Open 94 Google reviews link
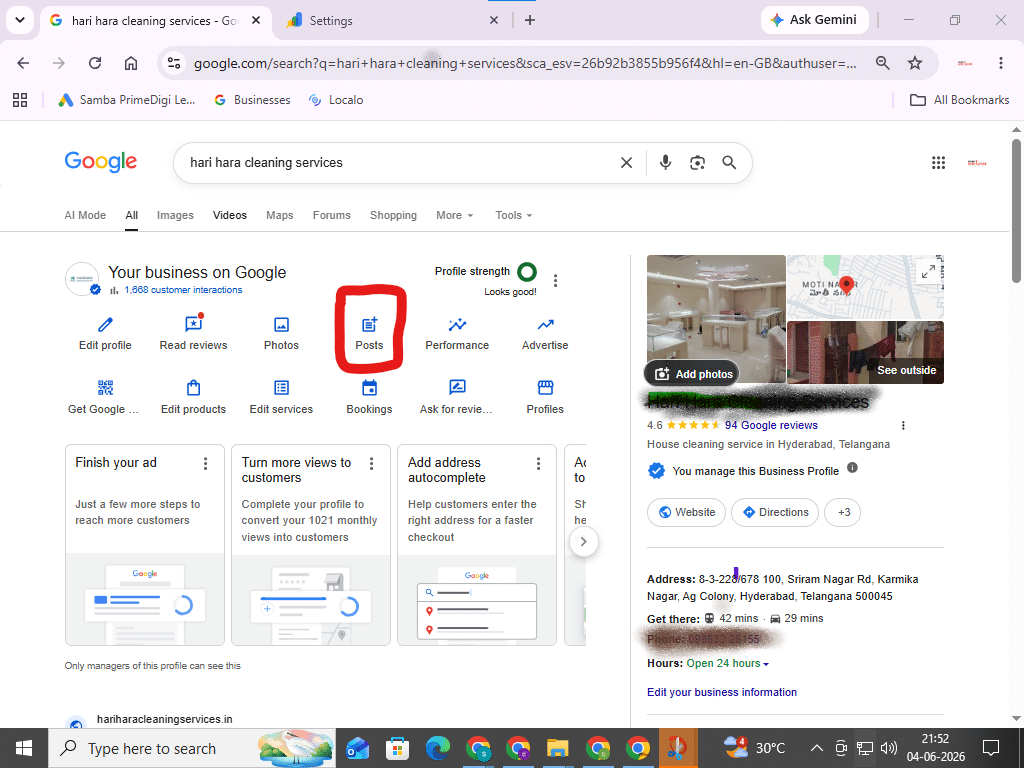Image resolution: width=1024 pixels, height=768 pixels. pos(771,425)
